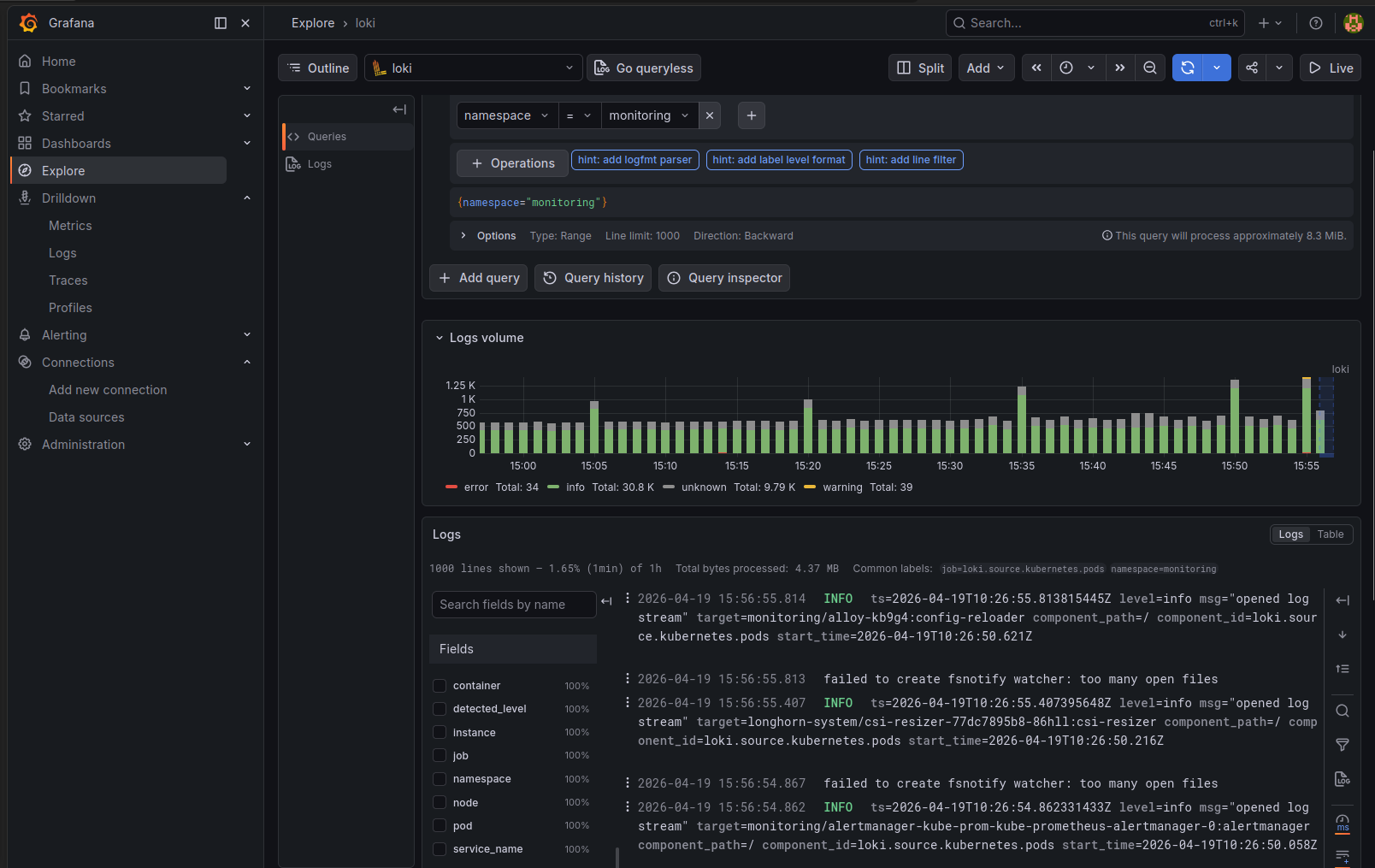1375x868 pixels.
Task: Click Add query button
Action: pos(479,278)
